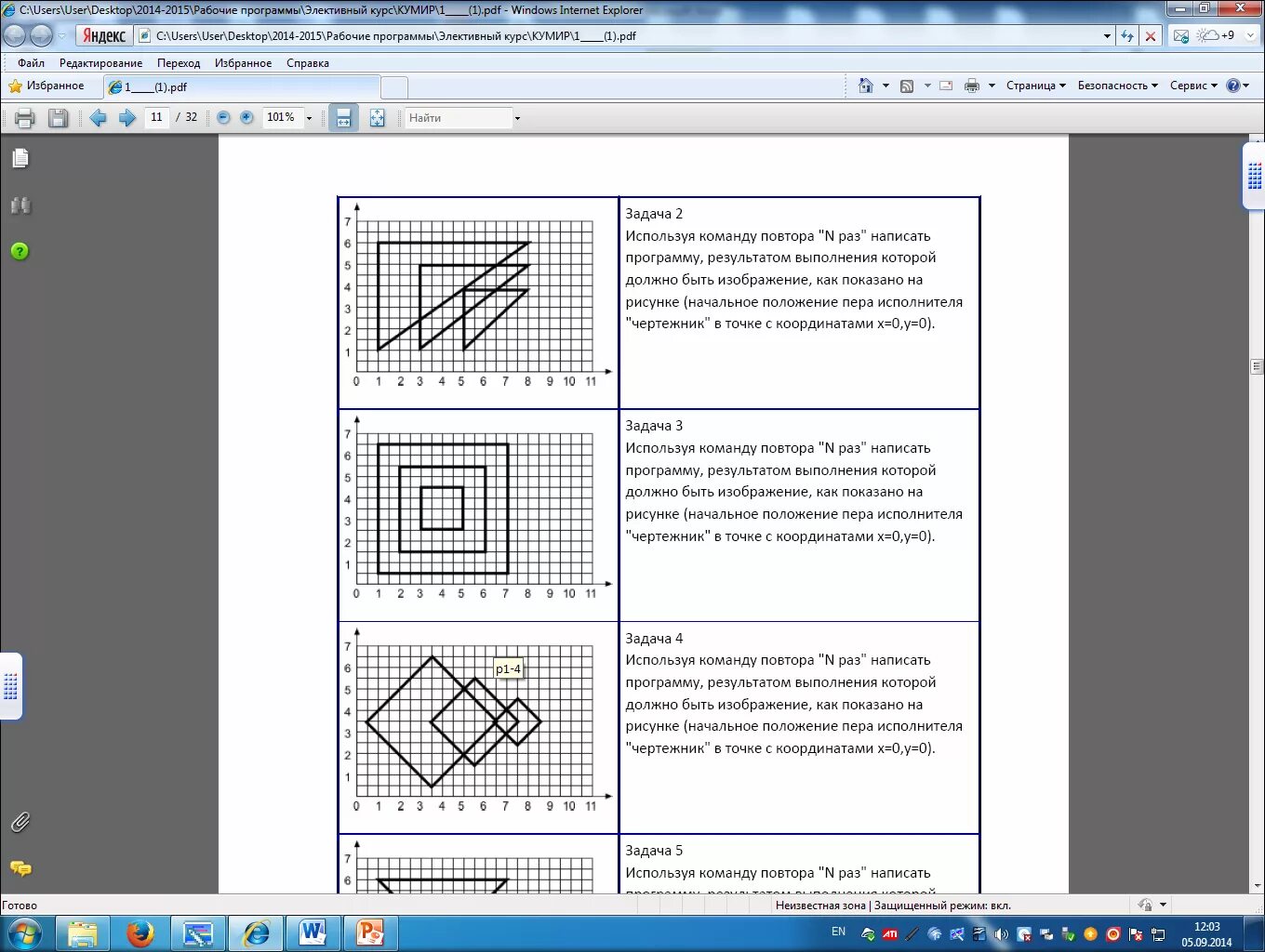Image resolution: width=1265 pixels, height=952 pixels.
Task: Expand the Home button dropdown arrow
Action: tap(885, 86)
